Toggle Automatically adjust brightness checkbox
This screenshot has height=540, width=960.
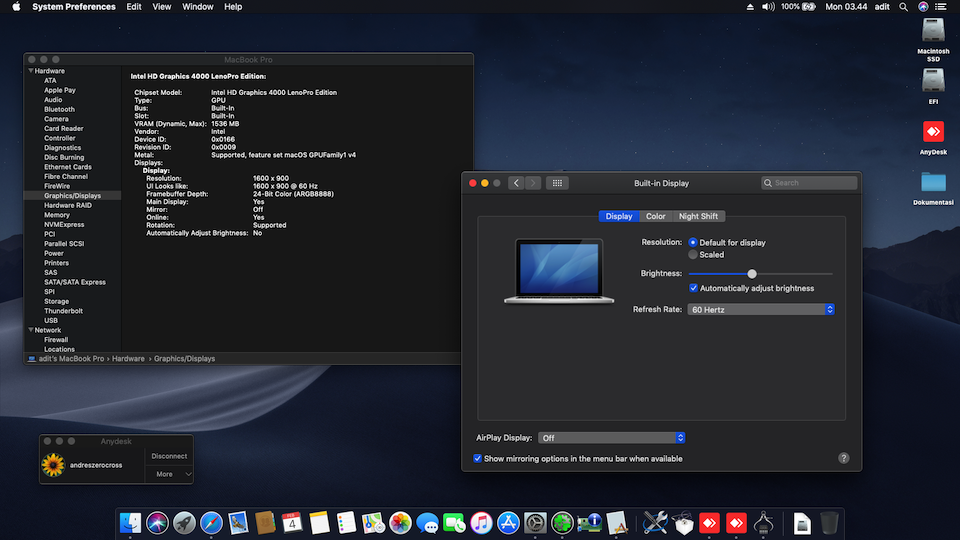click(693, 288)
